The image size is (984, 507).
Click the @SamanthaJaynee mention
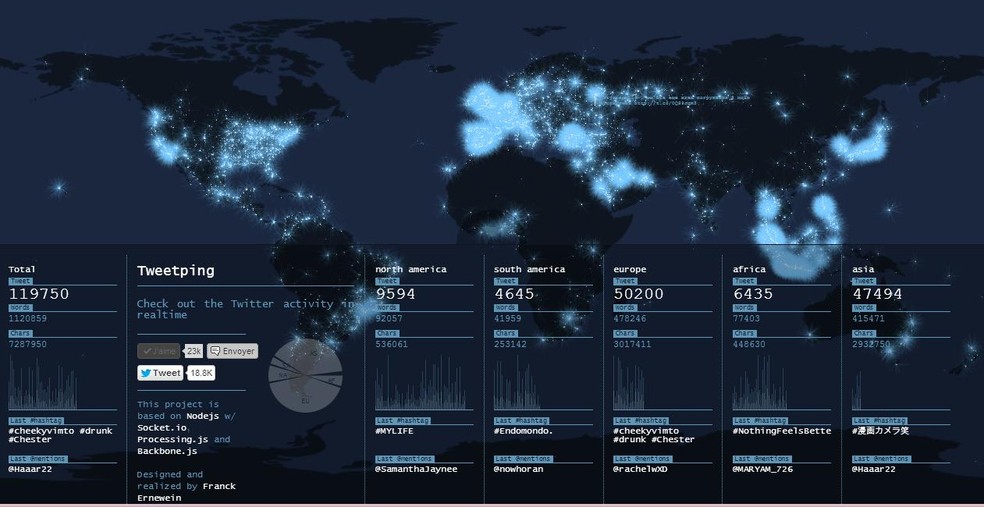[417, 469]
